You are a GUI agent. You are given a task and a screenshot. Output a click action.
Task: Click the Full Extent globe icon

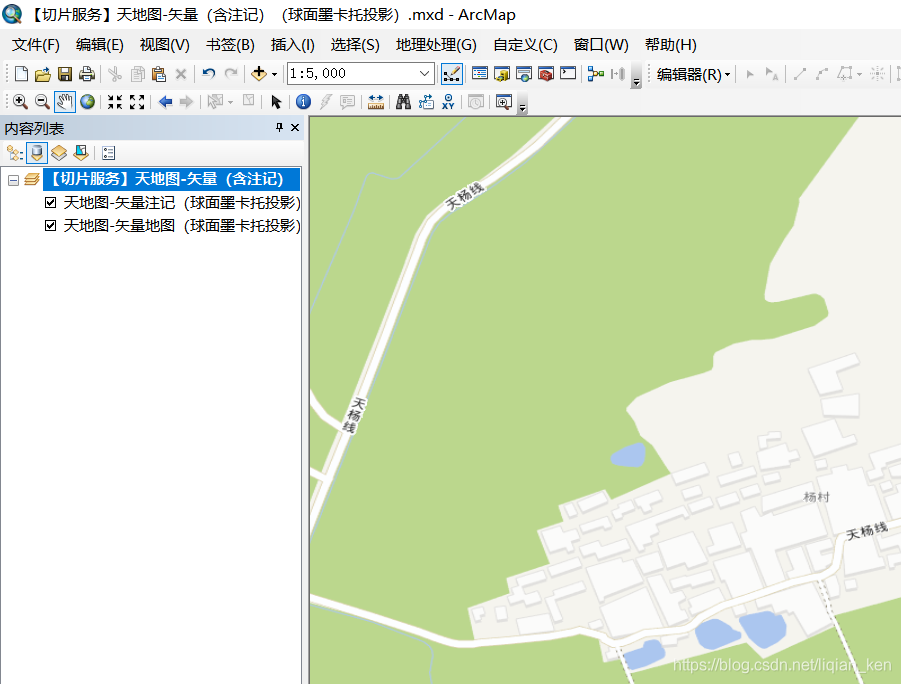coord(87,102)
